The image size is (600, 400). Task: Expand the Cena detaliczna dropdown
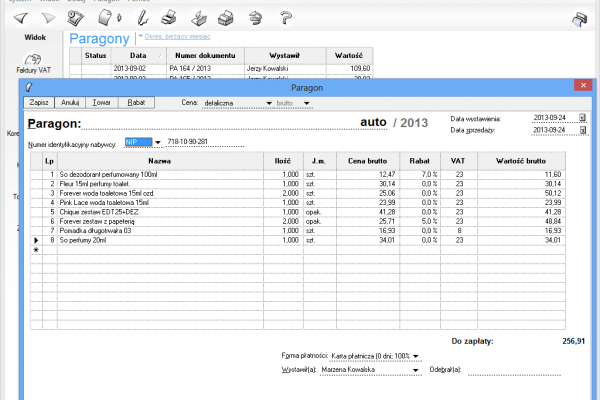pyautogui.click(x=269, y=102)
